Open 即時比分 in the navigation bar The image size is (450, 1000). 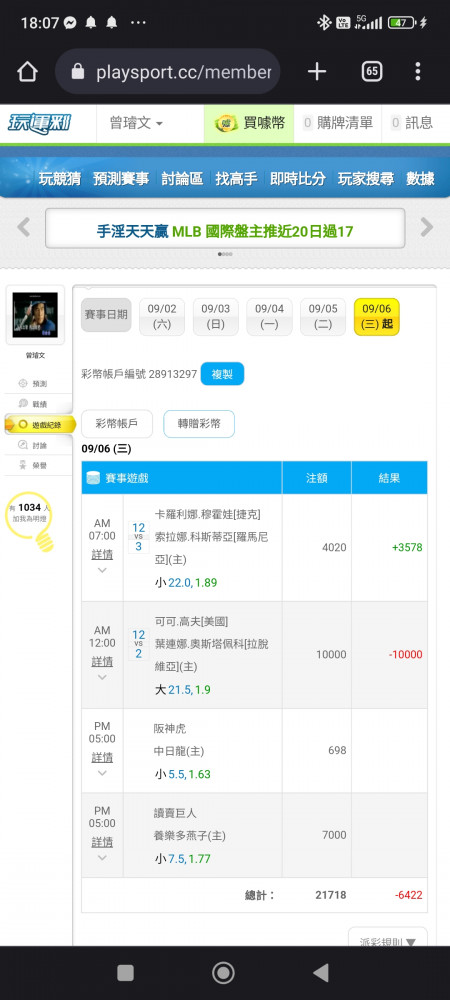tap(298, 179)
